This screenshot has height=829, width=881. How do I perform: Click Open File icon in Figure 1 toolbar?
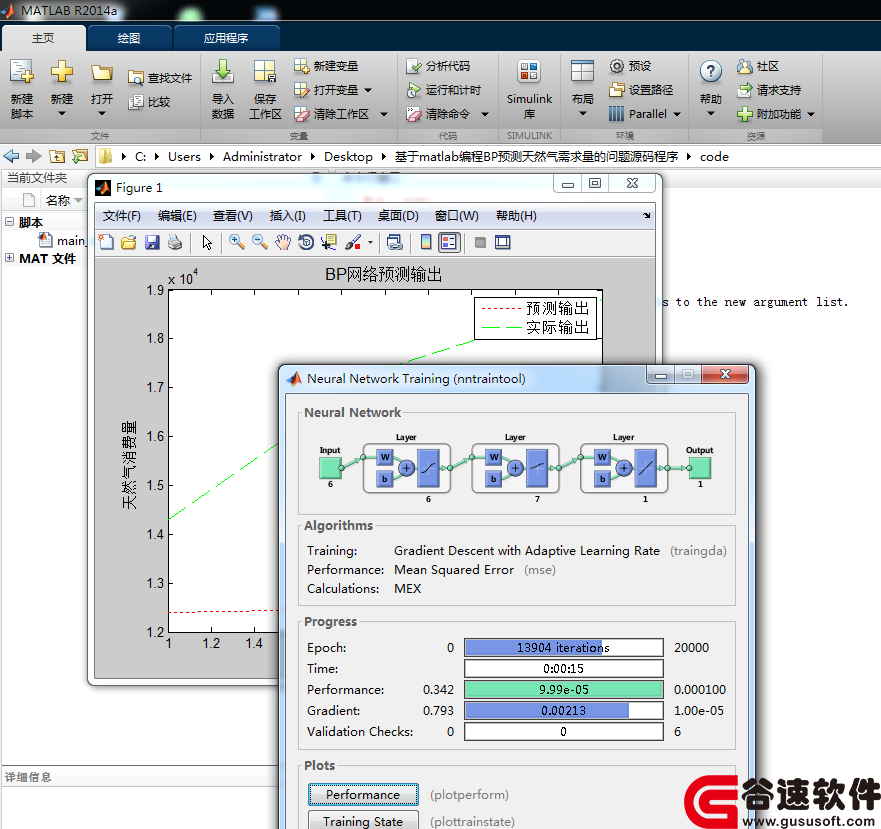click(x=129, y=242)
